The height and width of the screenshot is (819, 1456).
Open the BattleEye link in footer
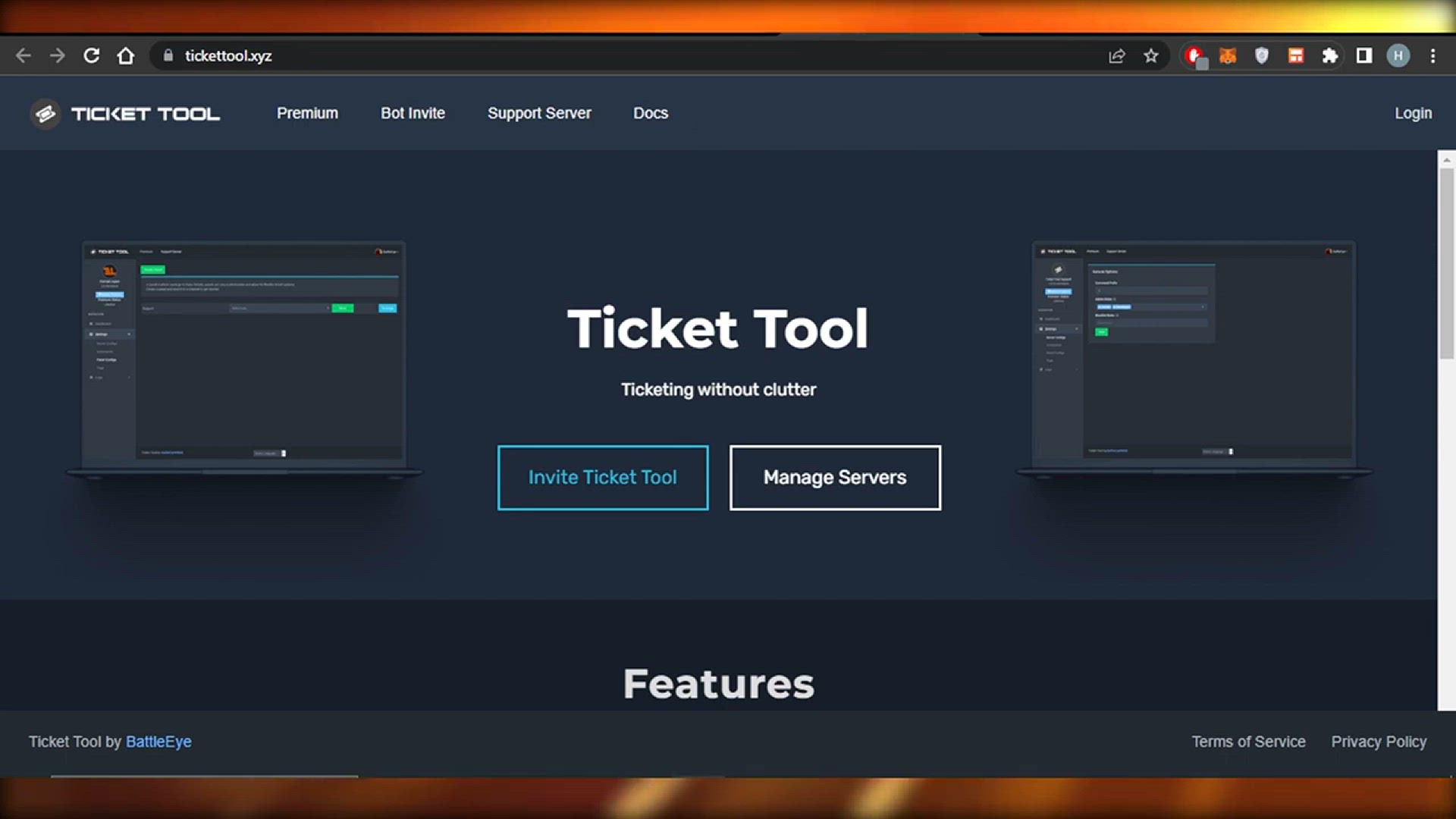pyautogui.click(x=158, y=742)
